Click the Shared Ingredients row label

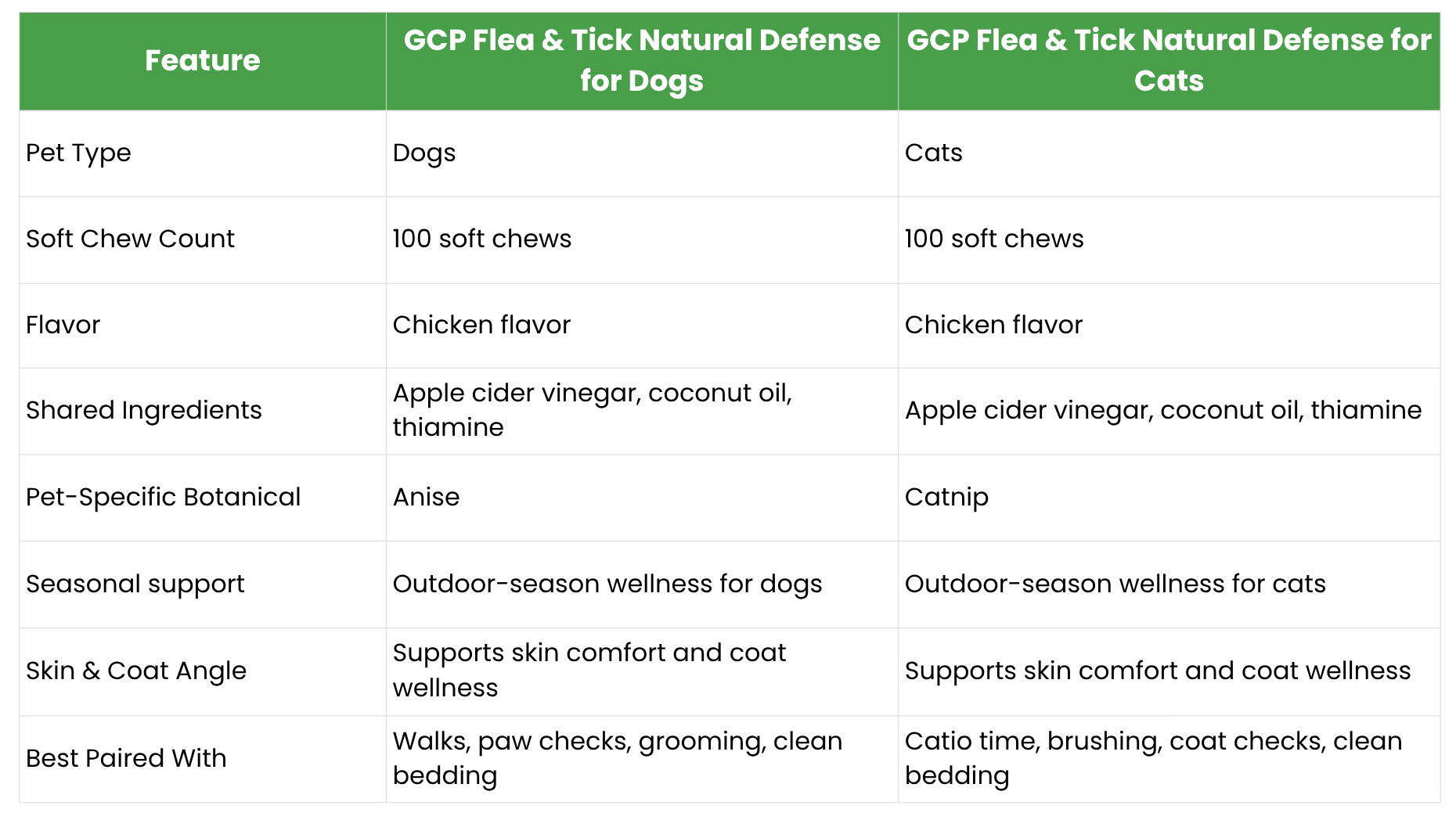pos(144,410)
